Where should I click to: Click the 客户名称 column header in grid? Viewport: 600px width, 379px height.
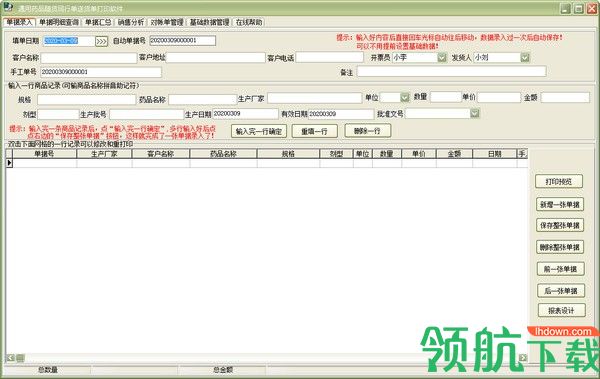(x=161, y=154)
